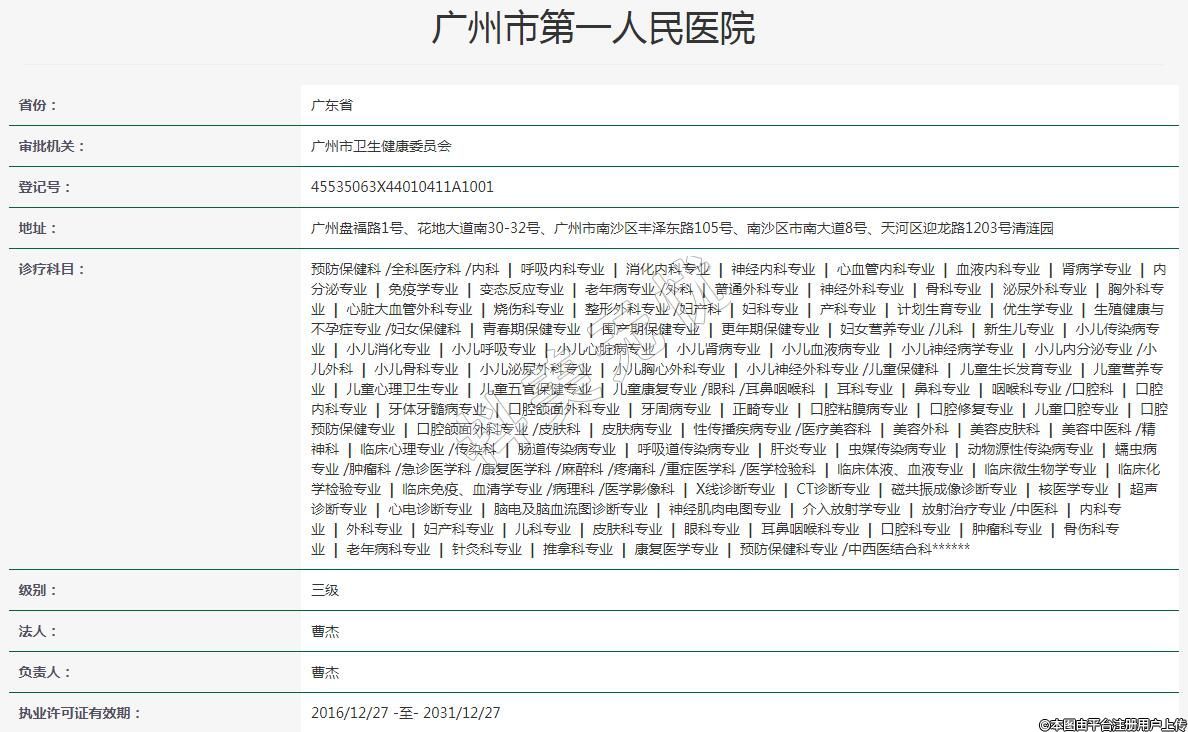Click the 三级 level value

pos(325,590)
